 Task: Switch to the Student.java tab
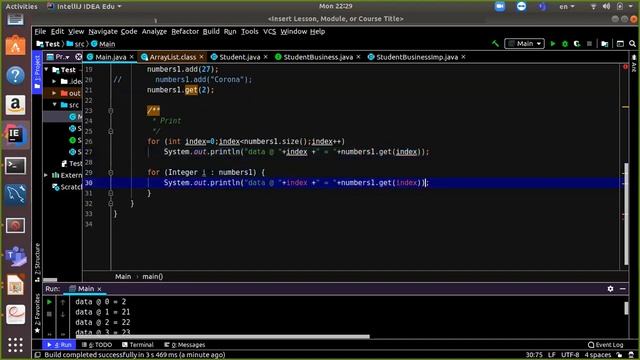[239, 57]
